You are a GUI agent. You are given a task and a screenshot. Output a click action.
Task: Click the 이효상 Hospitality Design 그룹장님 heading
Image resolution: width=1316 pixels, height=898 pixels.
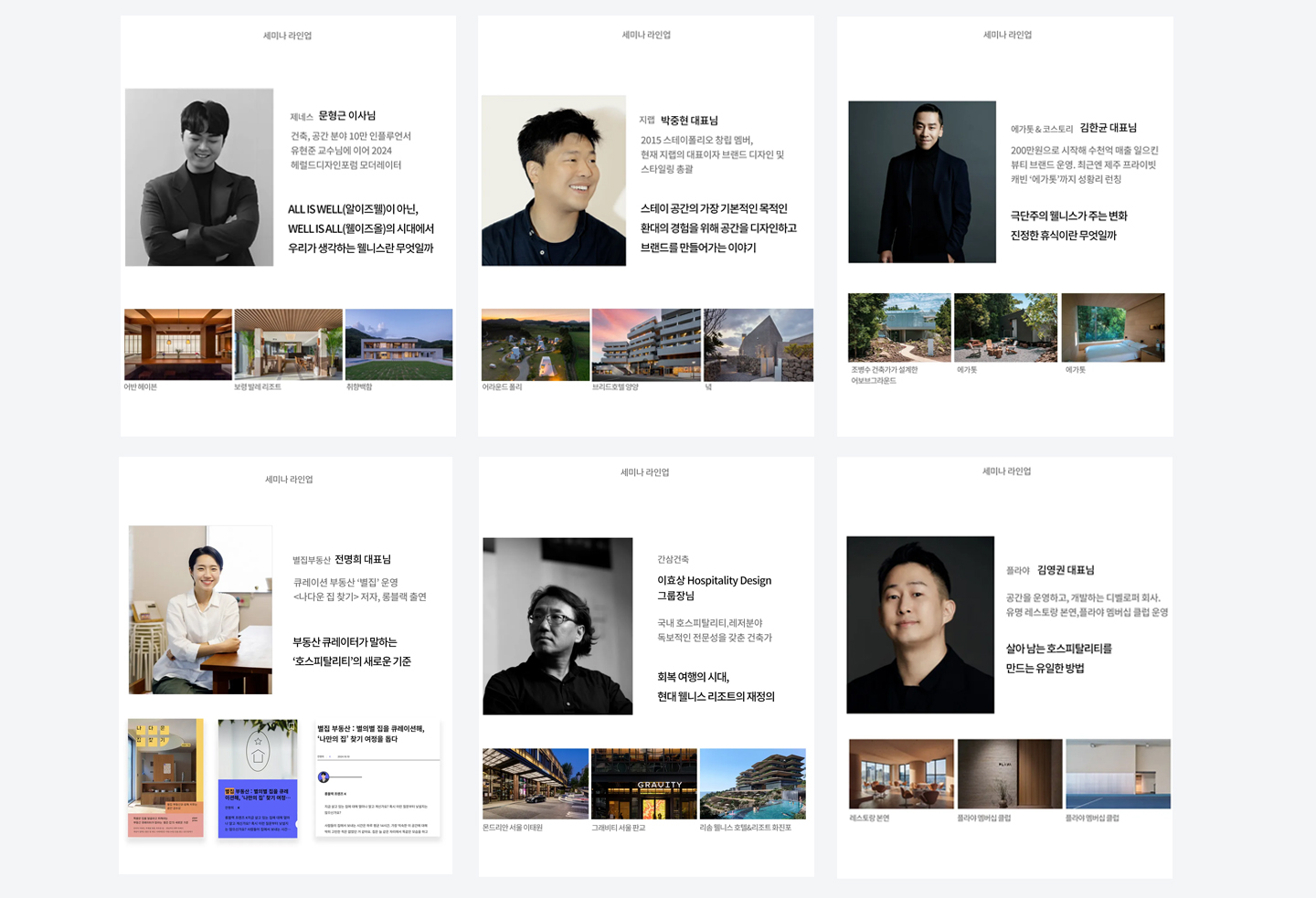714,587
